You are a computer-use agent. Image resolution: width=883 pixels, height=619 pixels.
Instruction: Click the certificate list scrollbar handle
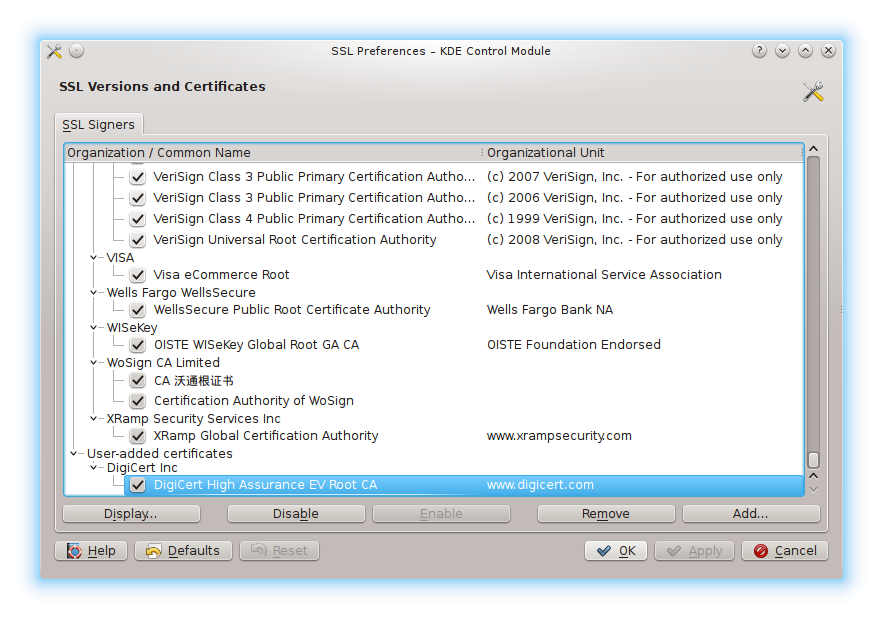[x=813, y=460]
